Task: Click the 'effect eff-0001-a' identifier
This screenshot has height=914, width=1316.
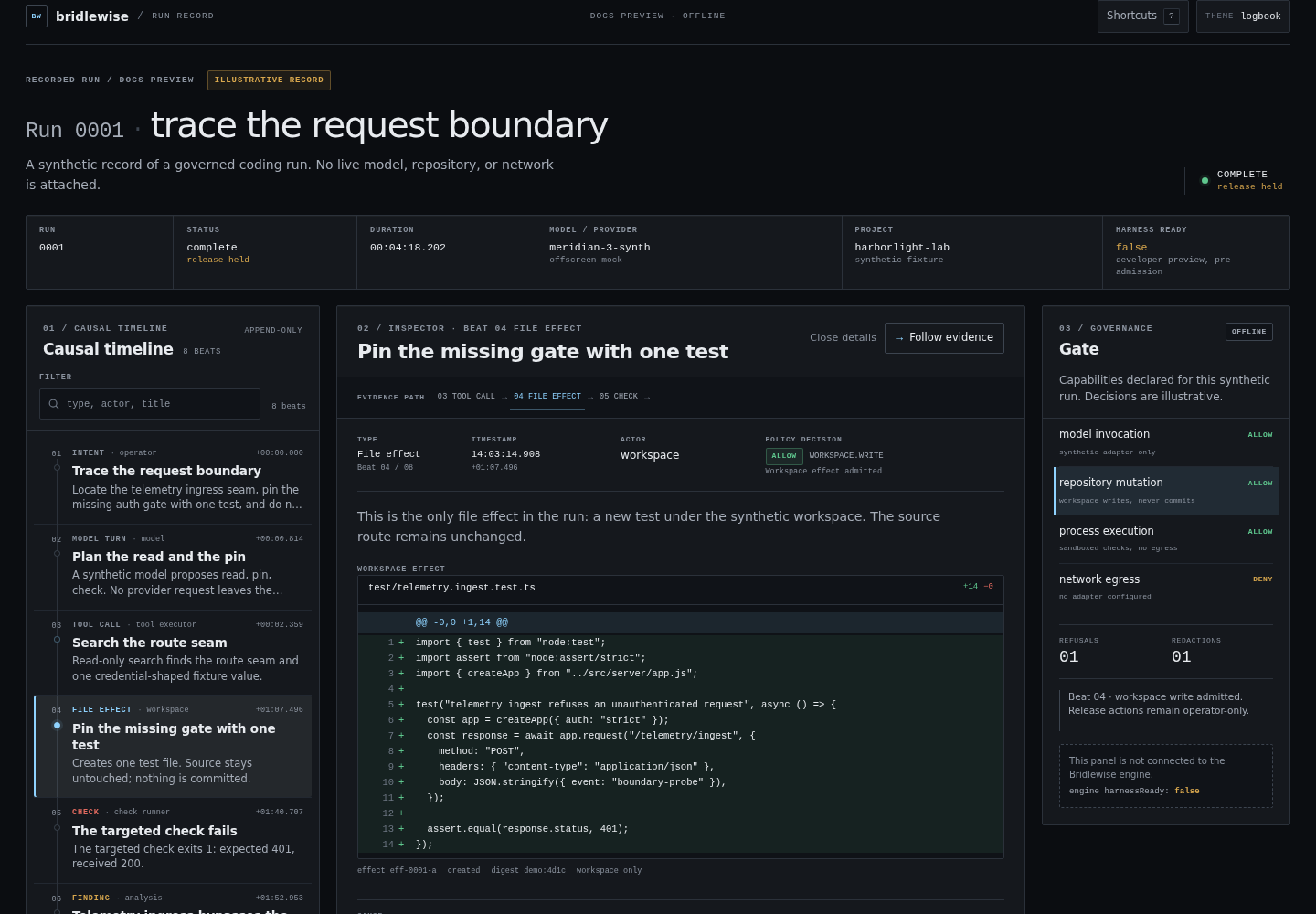Action: (x=397, y=871)
